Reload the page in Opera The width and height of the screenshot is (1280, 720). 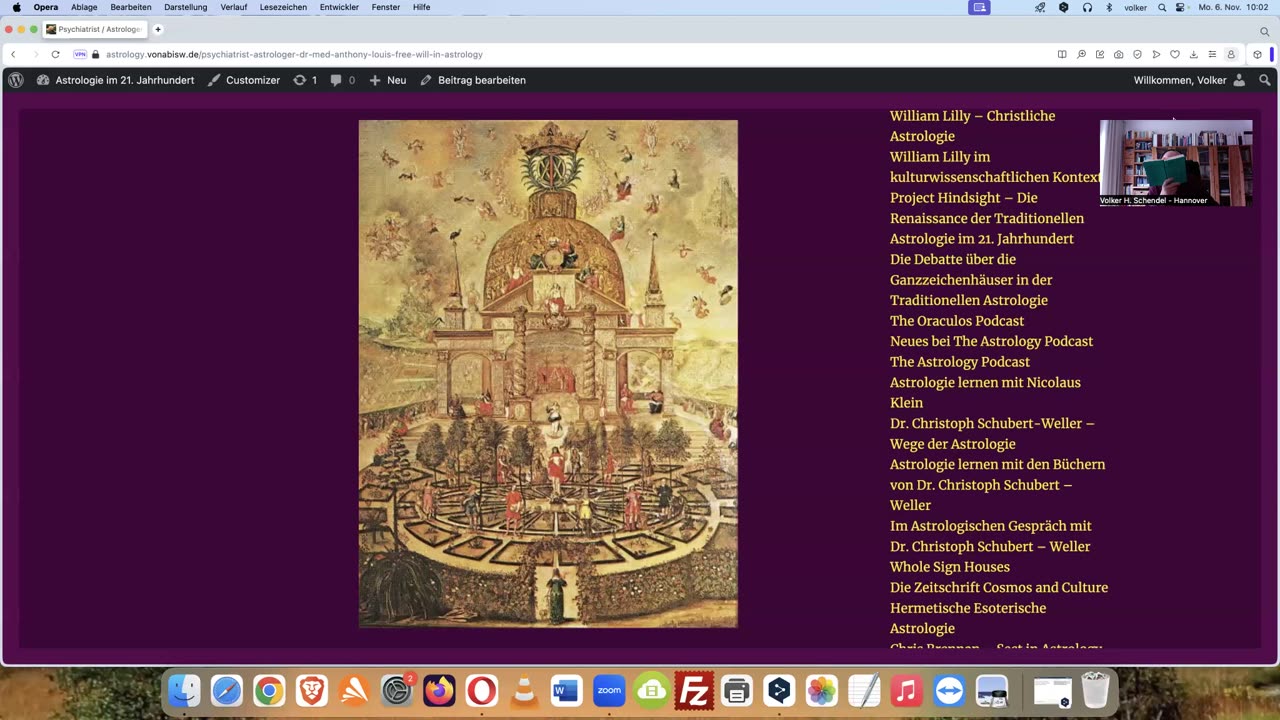click(55, 54)
